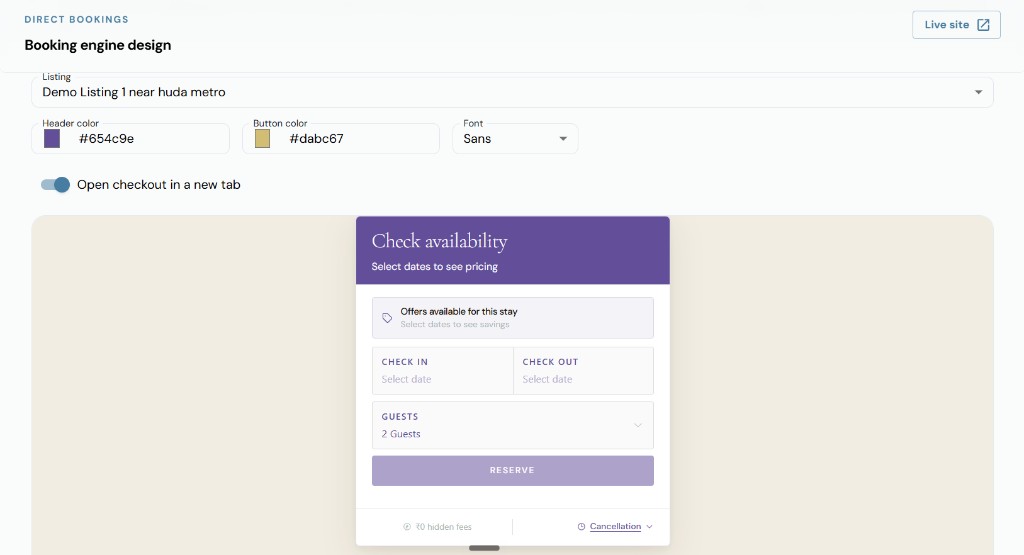The image size is (1024, 555).
Task: Expand the Guests selector chevron
Action: 637,425
